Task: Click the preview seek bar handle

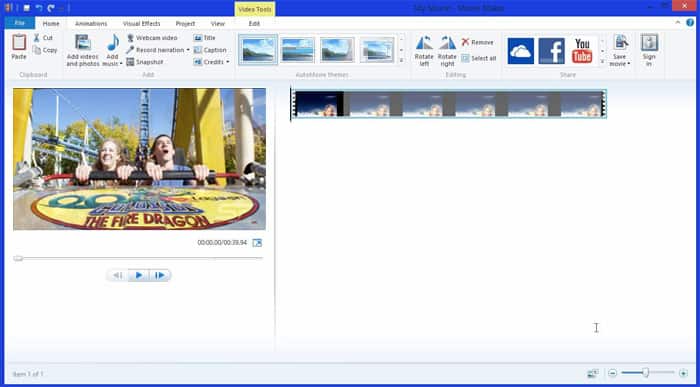Action: pos(18,258)
